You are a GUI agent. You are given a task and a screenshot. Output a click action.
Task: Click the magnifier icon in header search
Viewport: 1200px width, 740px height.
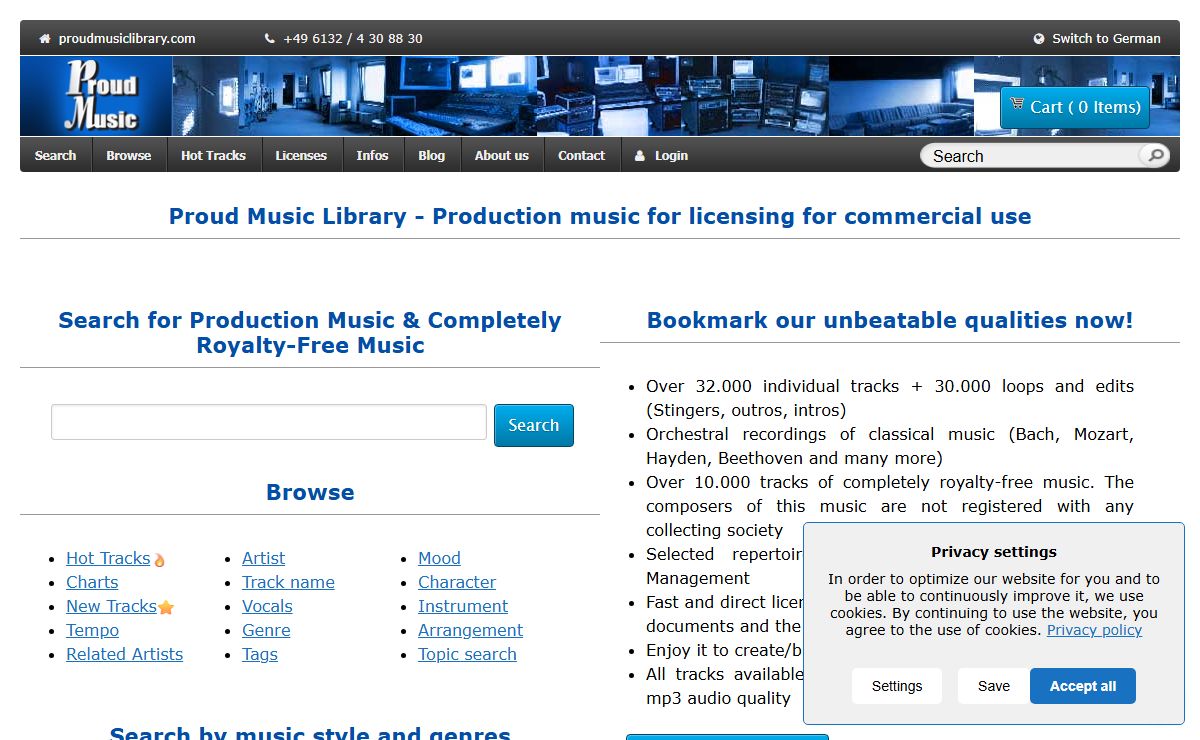click(x=1155, y=156)
